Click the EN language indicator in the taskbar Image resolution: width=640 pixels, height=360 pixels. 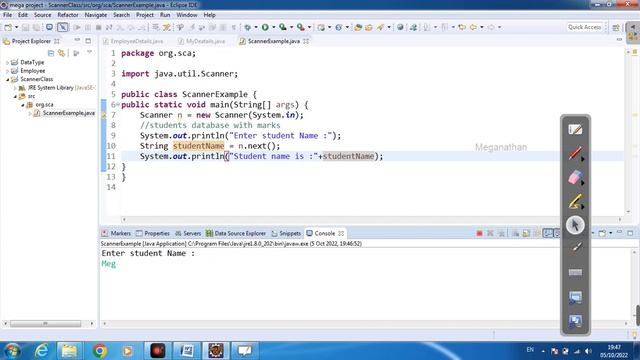coord(530,350)
